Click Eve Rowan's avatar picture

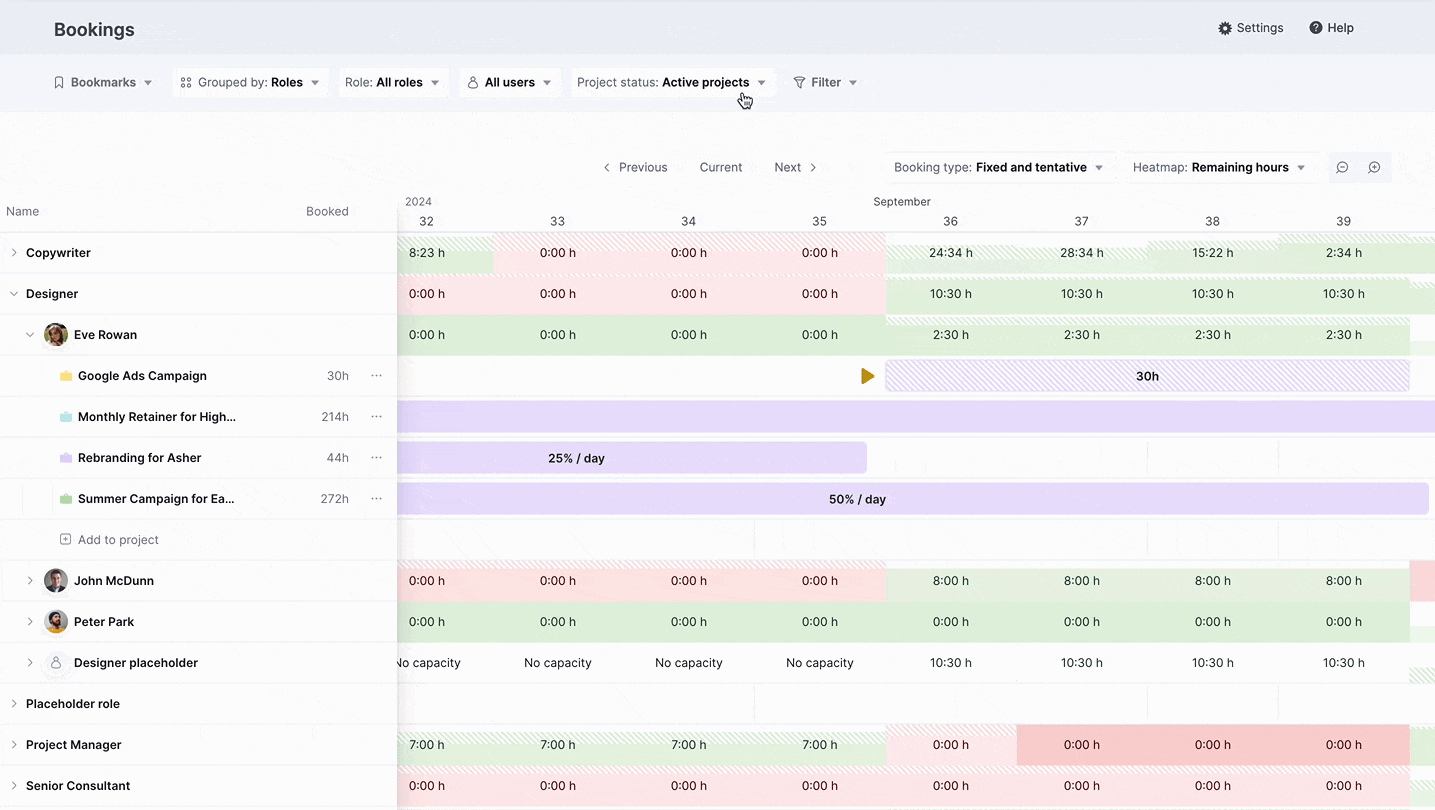(x=56, y=335)
